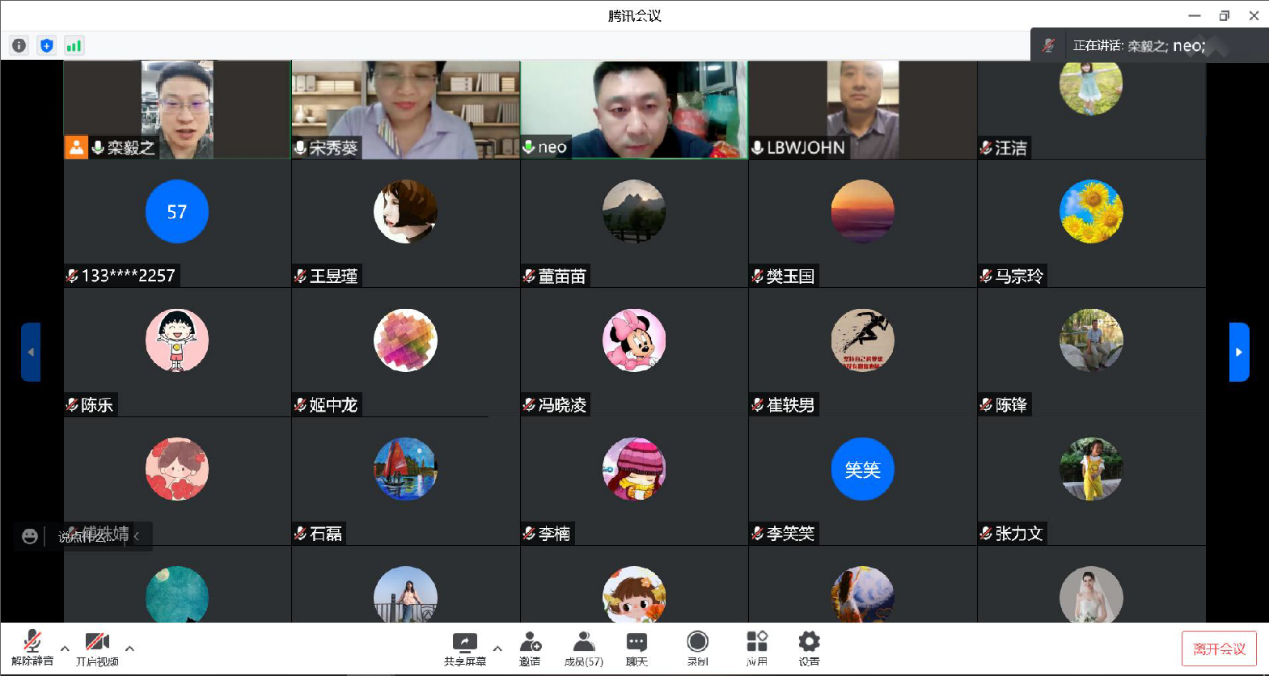
Task: Expand the arrow beside 解除静音
Action: pos(65,648)
